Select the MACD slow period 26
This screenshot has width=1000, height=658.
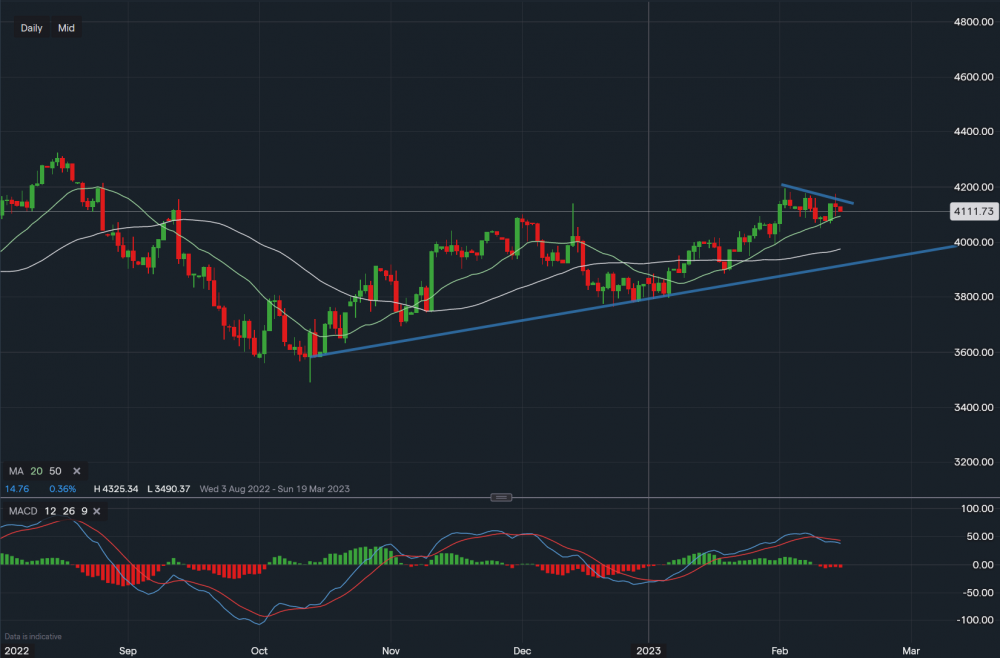[66, 511]
